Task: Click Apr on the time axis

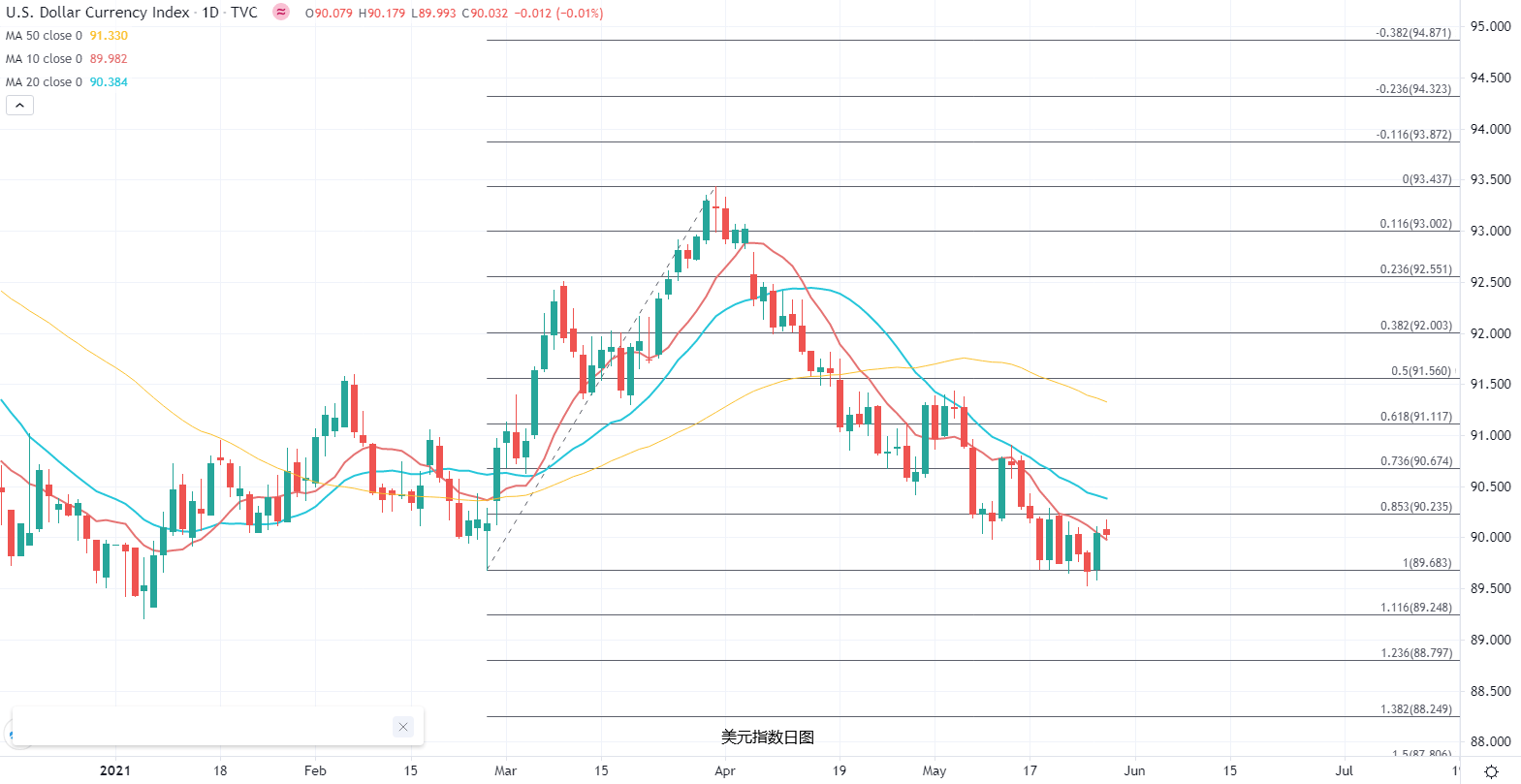Action: pos(724,770)
